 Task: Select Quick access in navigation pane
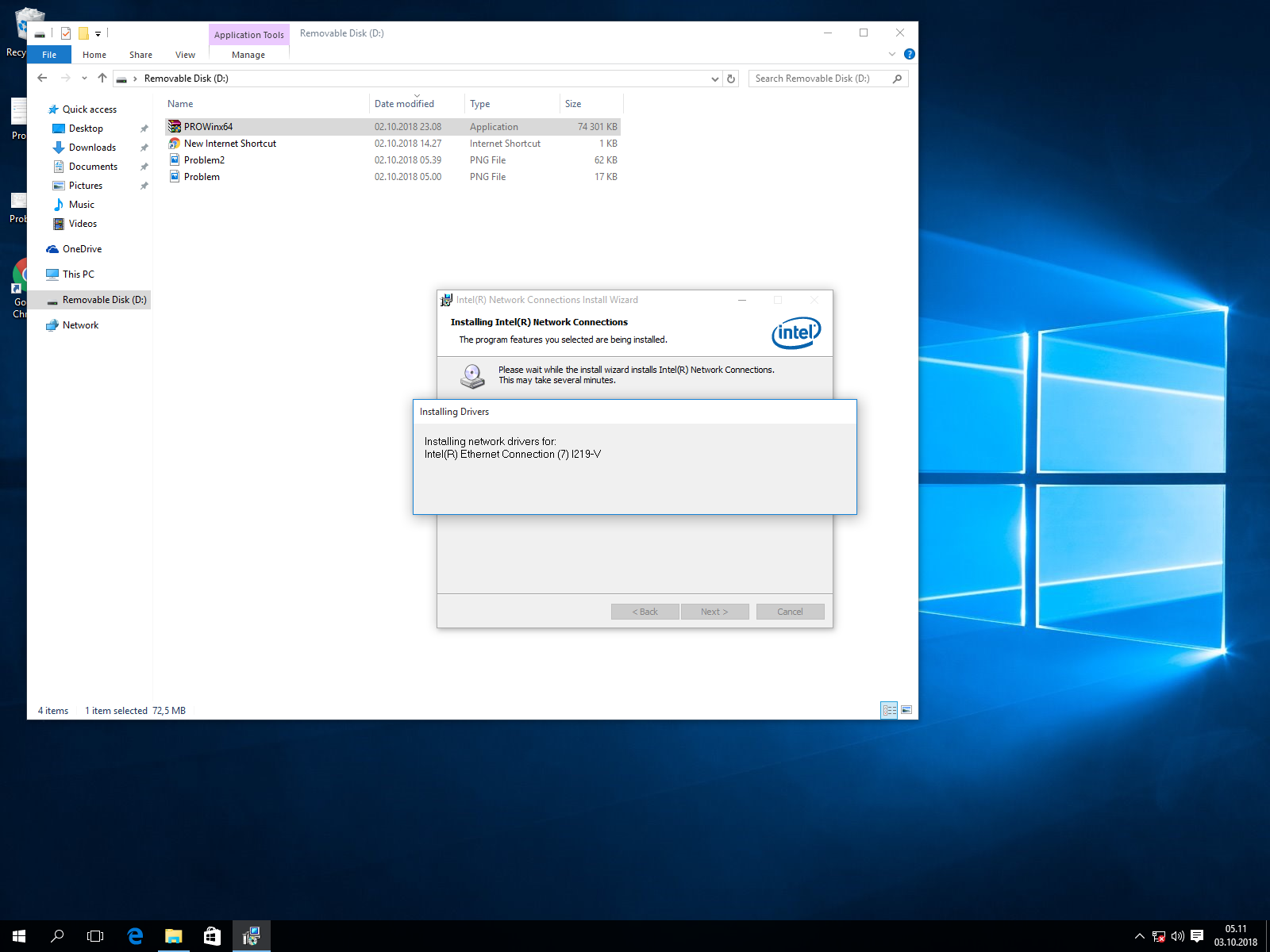(90, 109)
